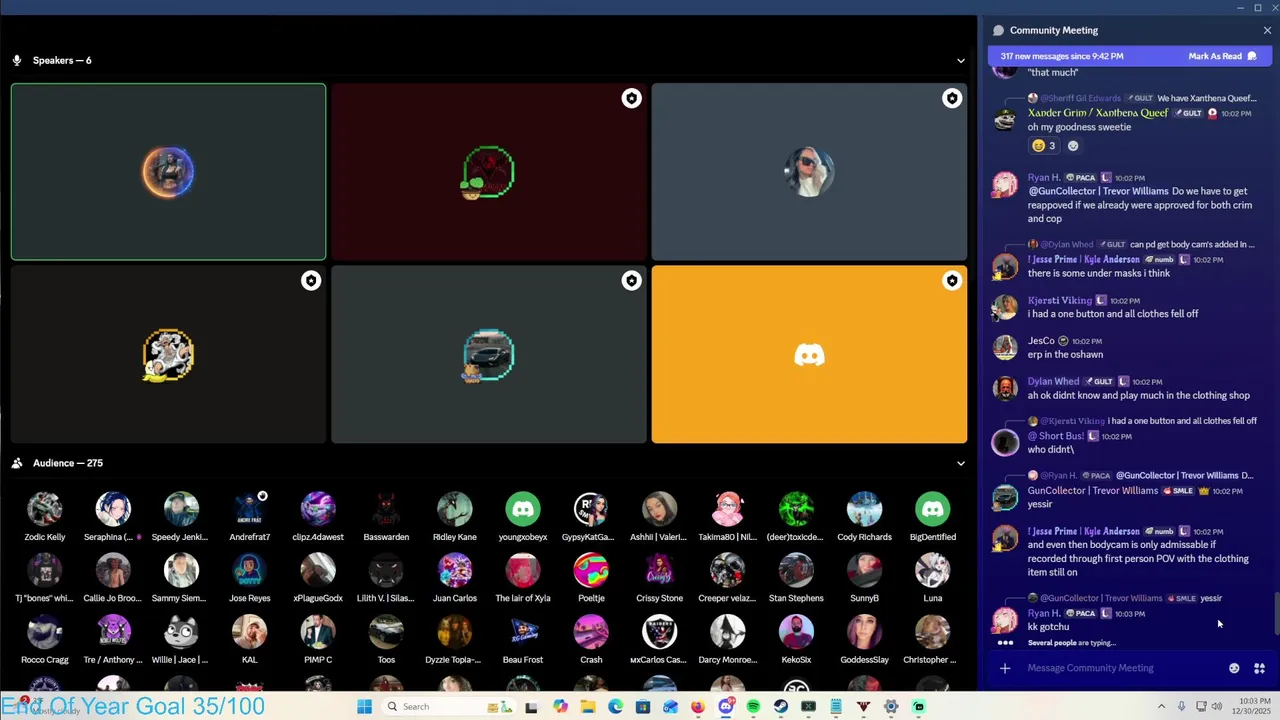This screenshot has height=720, width=1280.
Task: Close the Community Meeting chat panel
Action: [1267, 30]
